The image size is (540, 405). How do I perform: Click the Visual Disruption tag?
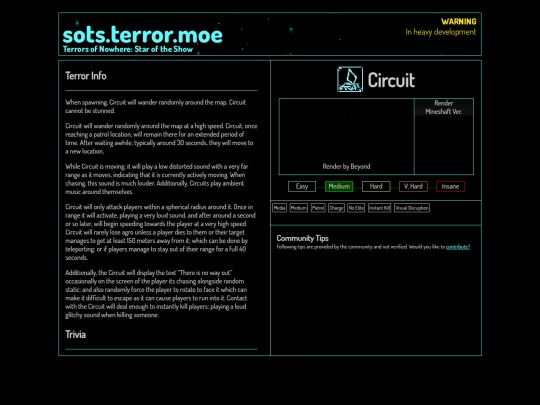(412, 208)
